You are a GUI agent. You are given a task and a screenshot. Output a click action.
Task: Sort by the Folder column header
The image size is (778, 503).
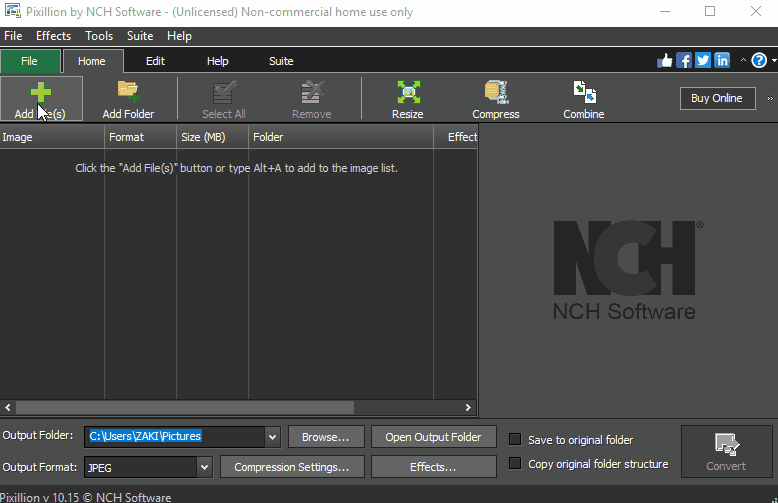click(341, 137)
